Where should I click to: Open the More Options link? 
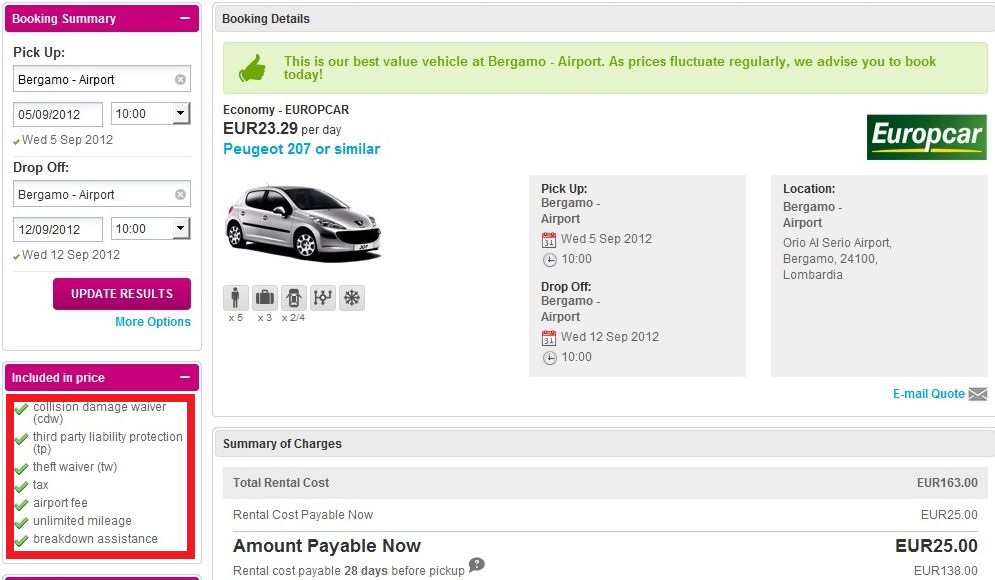click(153, 322)
